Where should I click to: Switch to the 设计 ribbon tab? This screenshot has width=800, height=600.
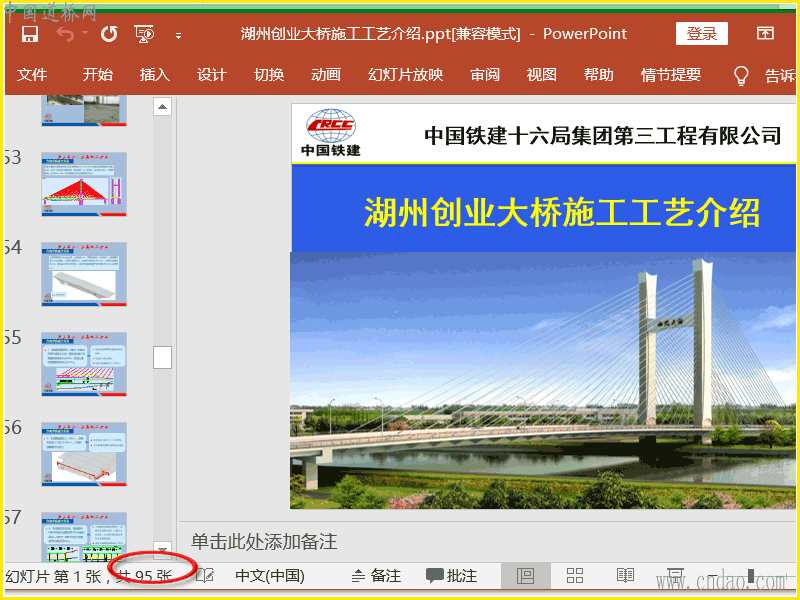coord(212,75)
